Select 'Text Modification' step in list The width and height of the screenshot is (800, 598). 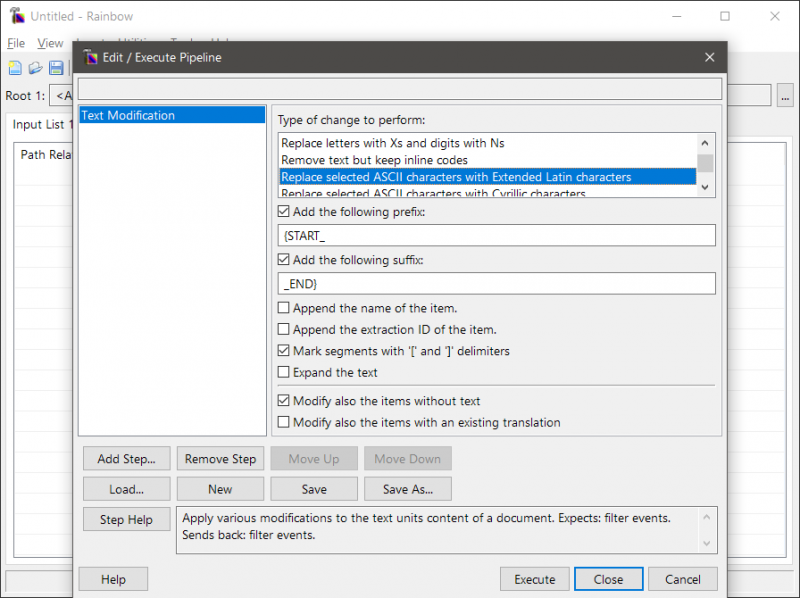coord(128,115)
